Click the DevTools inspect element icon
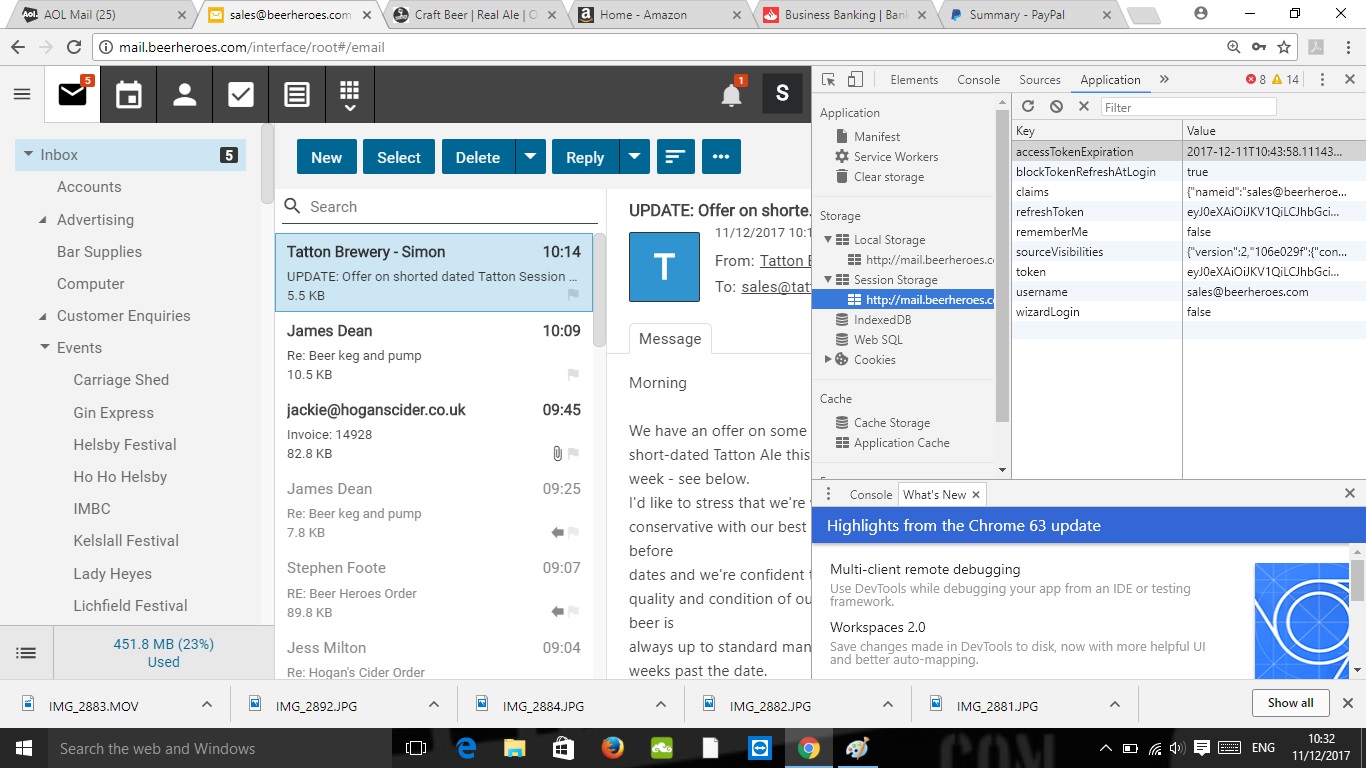Screen dimensions: 1366x768 [x=829, y=80]
